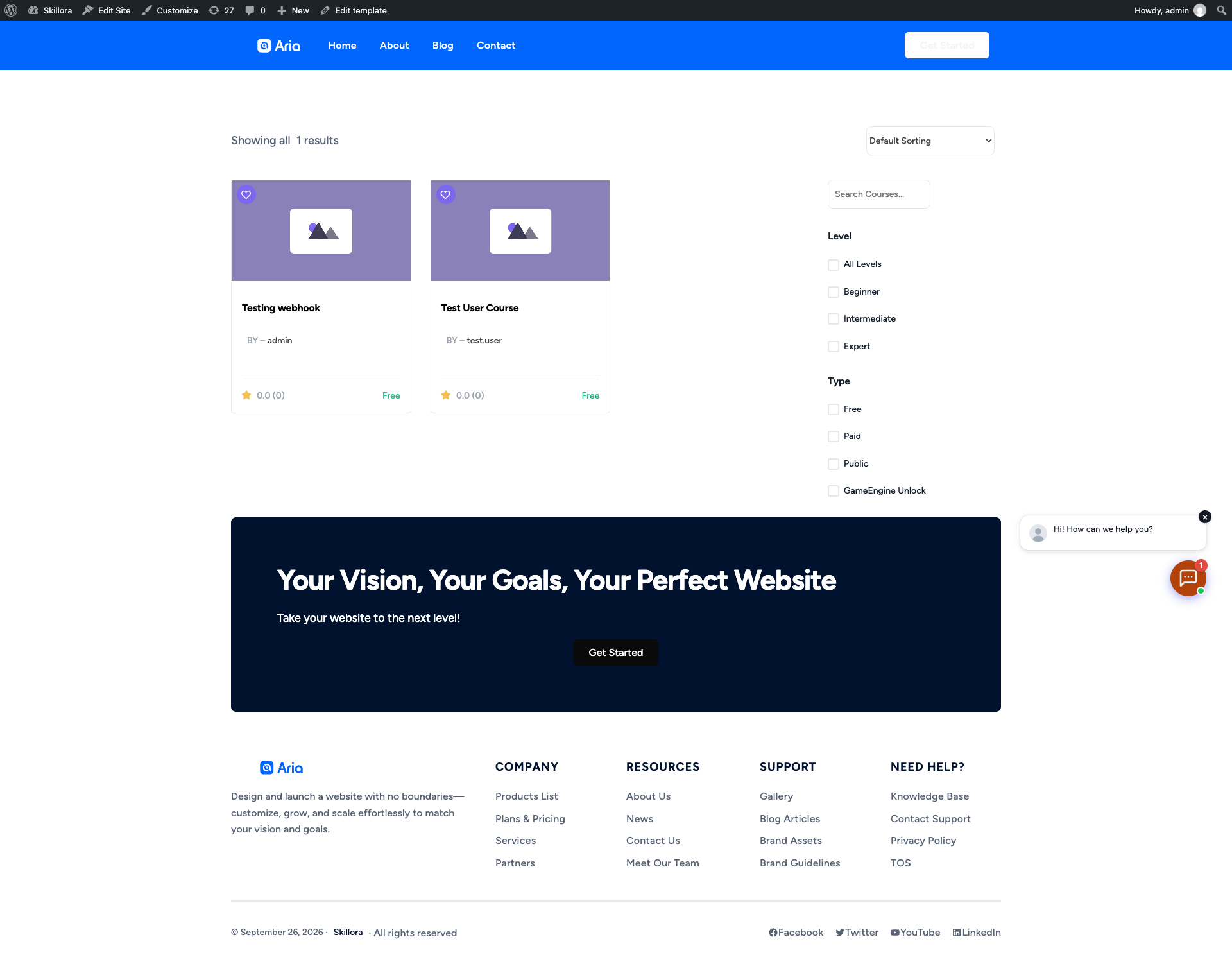Viewport: 1232px width, 964px height.
Task: Check the GameEngine Unlock filter
Action: [x=834, y=491]
